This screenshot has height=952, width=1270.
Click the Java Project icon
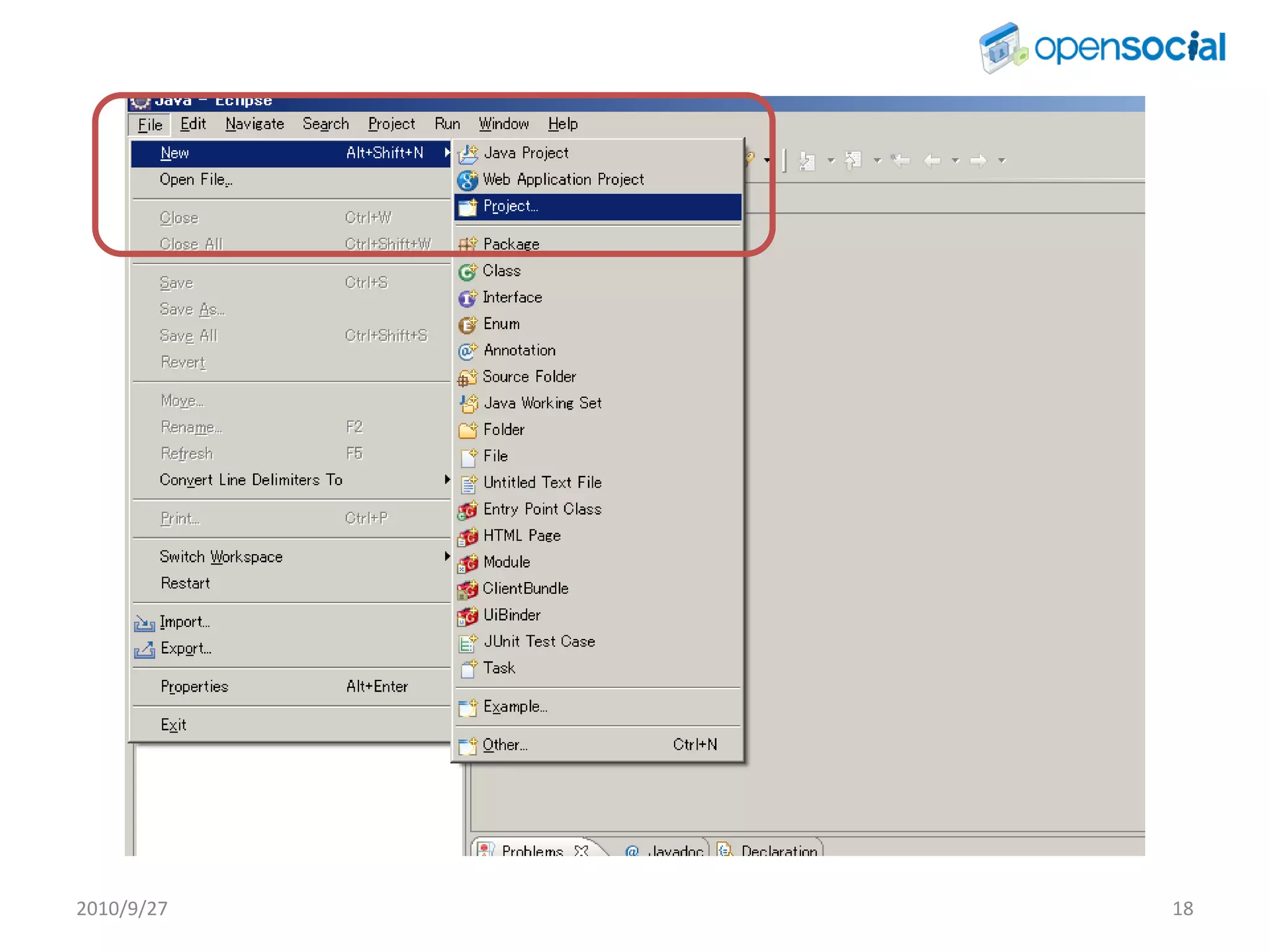point(468,153)
